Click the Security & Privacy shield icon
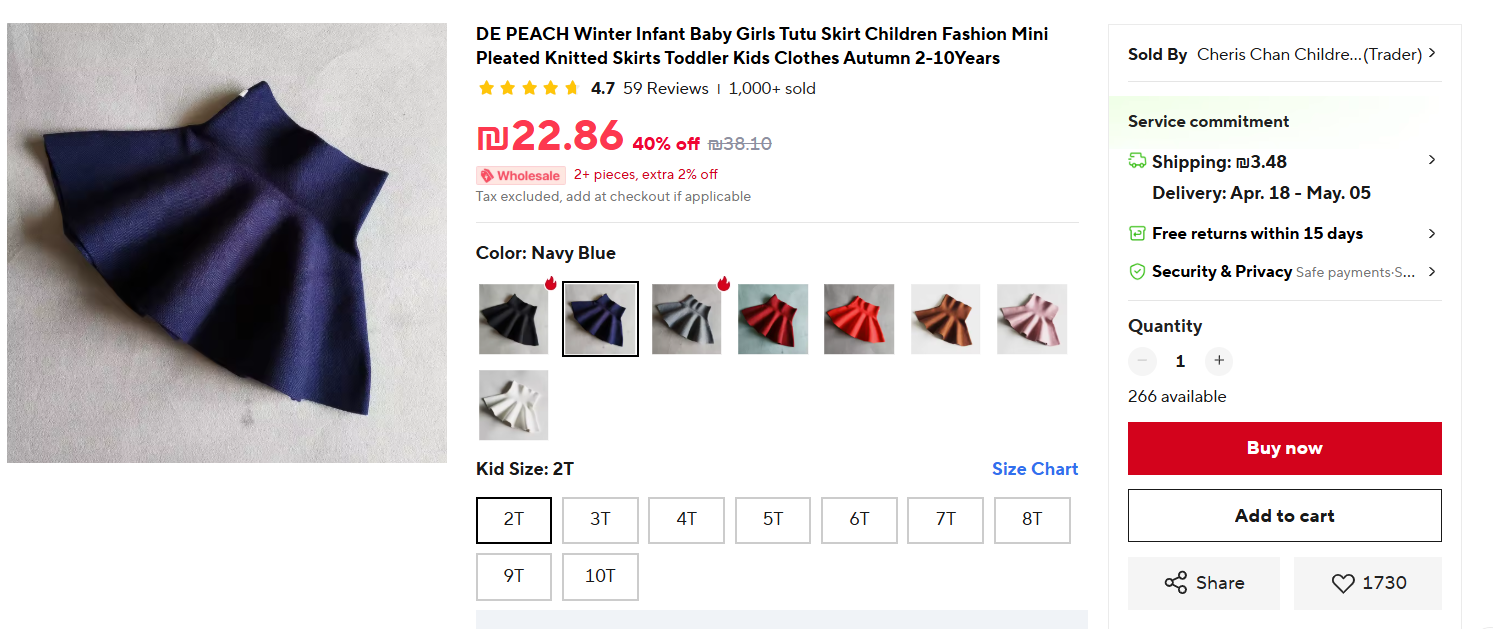The height and width of the screenshot is (629, 1493). point(1137,272)
